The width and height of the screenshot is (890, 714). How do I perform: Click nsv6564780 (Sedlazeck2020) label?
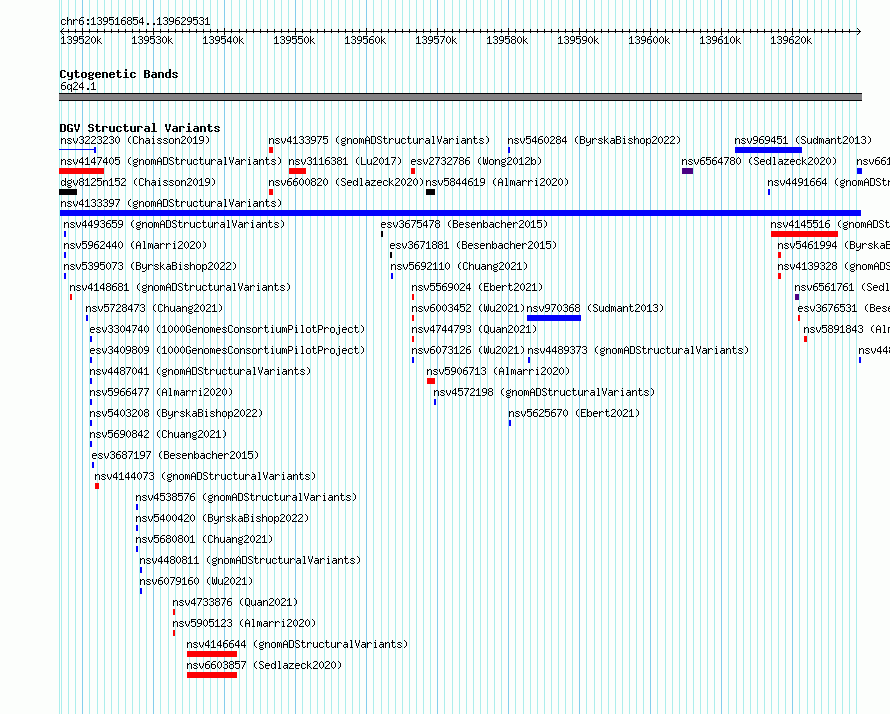[759, 161]
